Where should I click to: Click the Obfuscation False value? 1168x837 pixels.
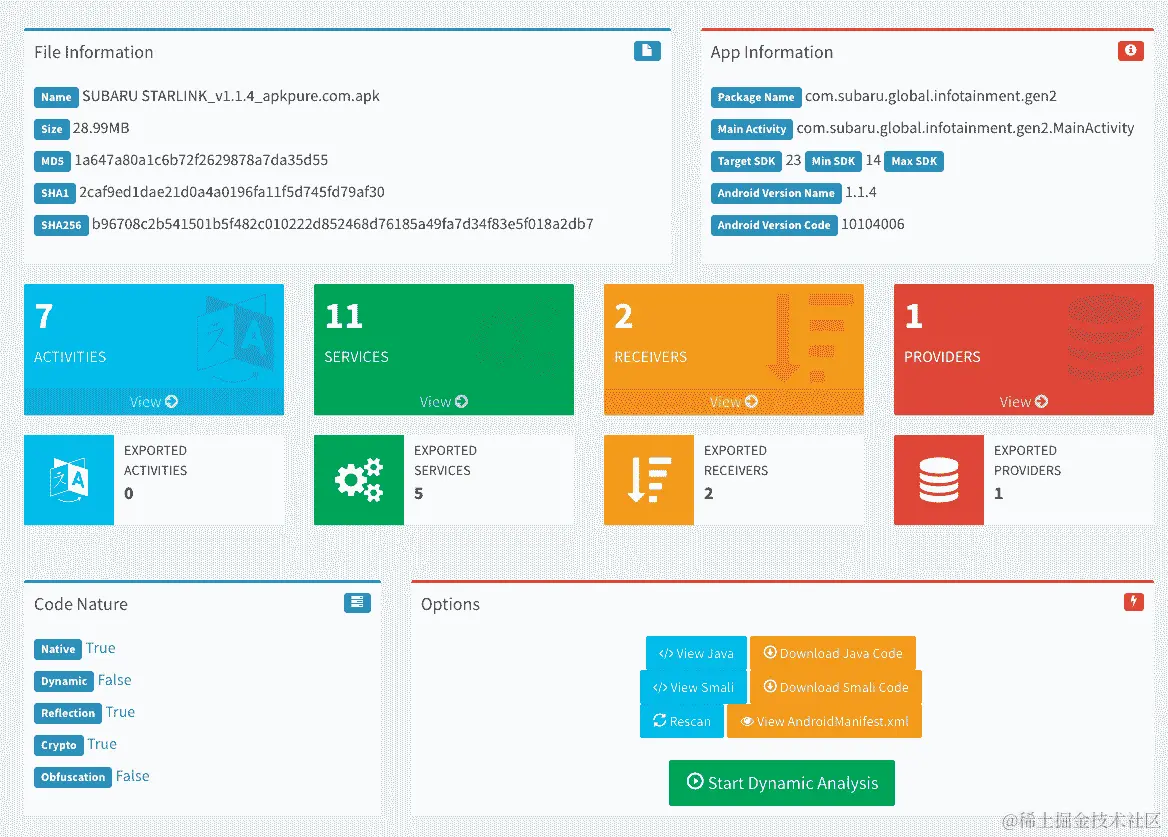(133, 776)
